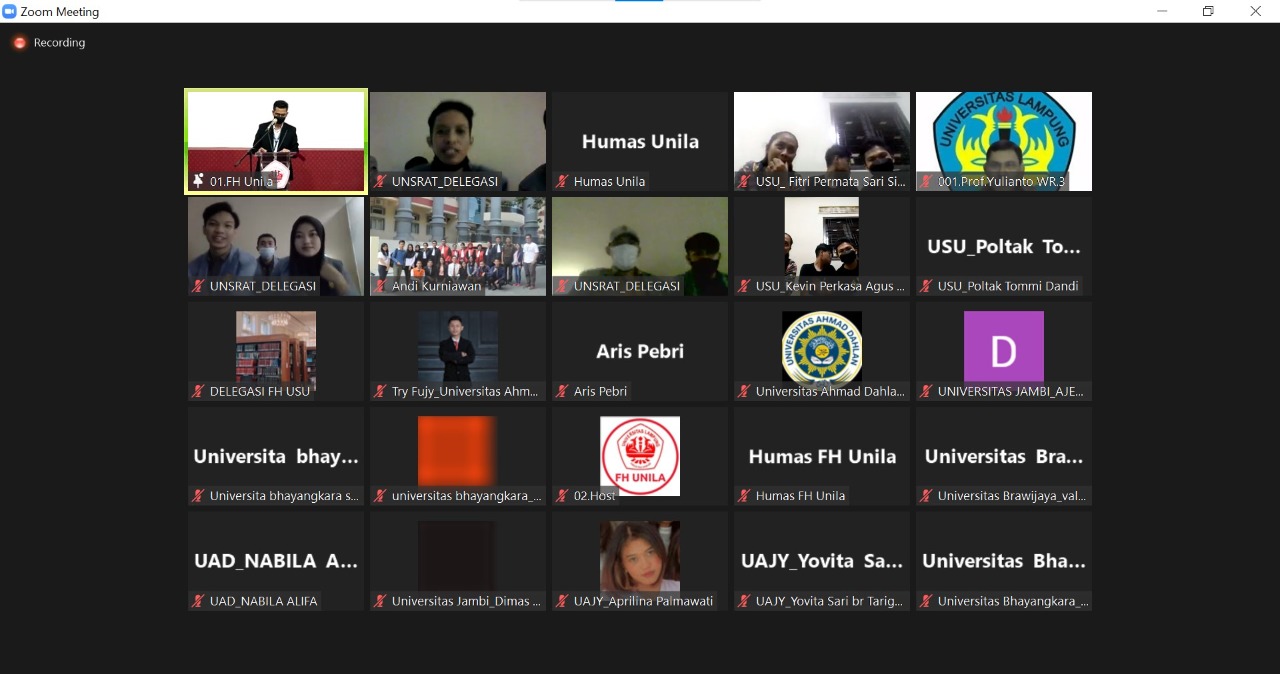1280x674 pixels.
Task: Click the Recording status text
Action: pos(59,43)
